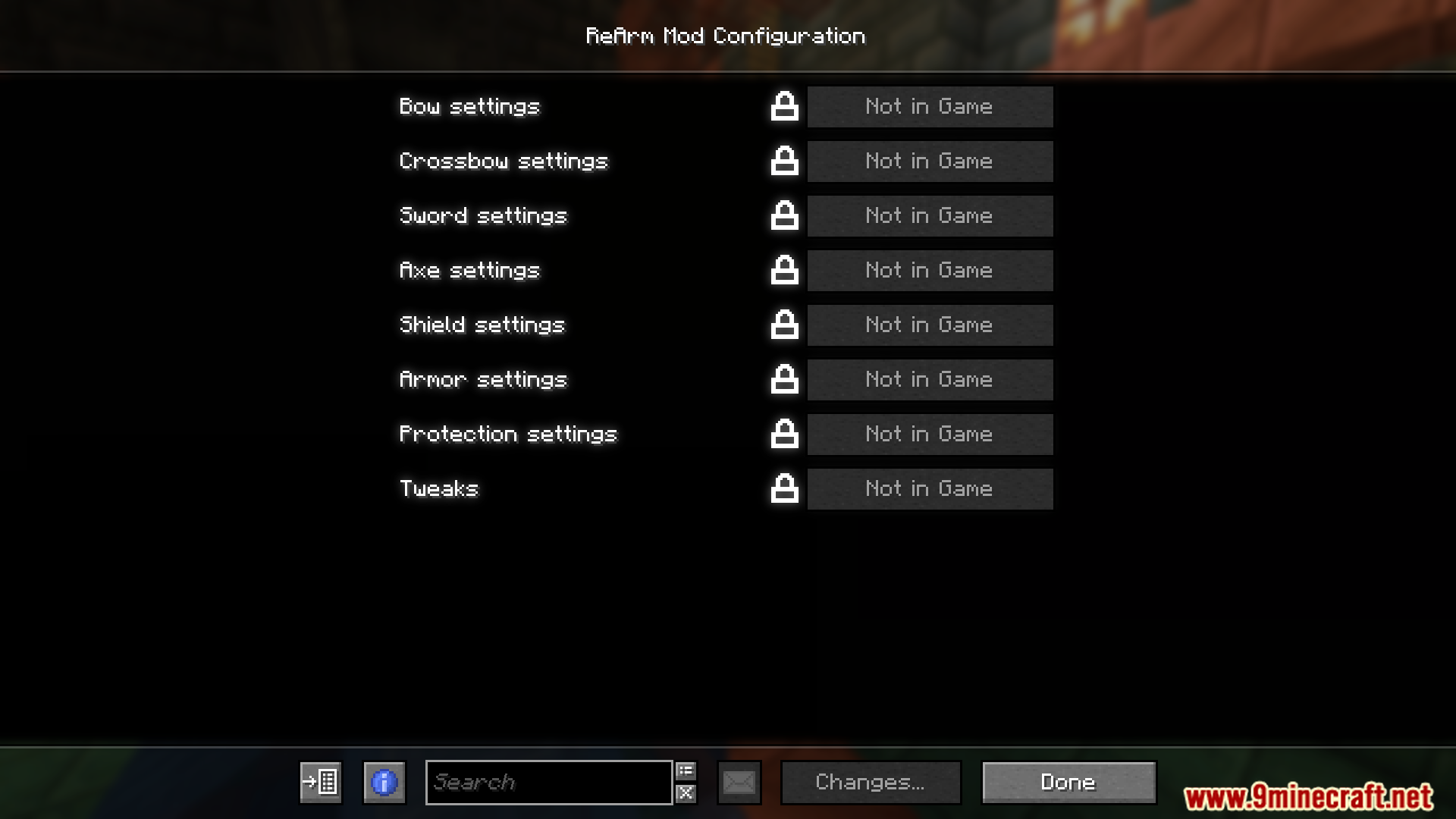
Task: Open Bow settings Not in Game button
Action: click(x=930, y=107)
